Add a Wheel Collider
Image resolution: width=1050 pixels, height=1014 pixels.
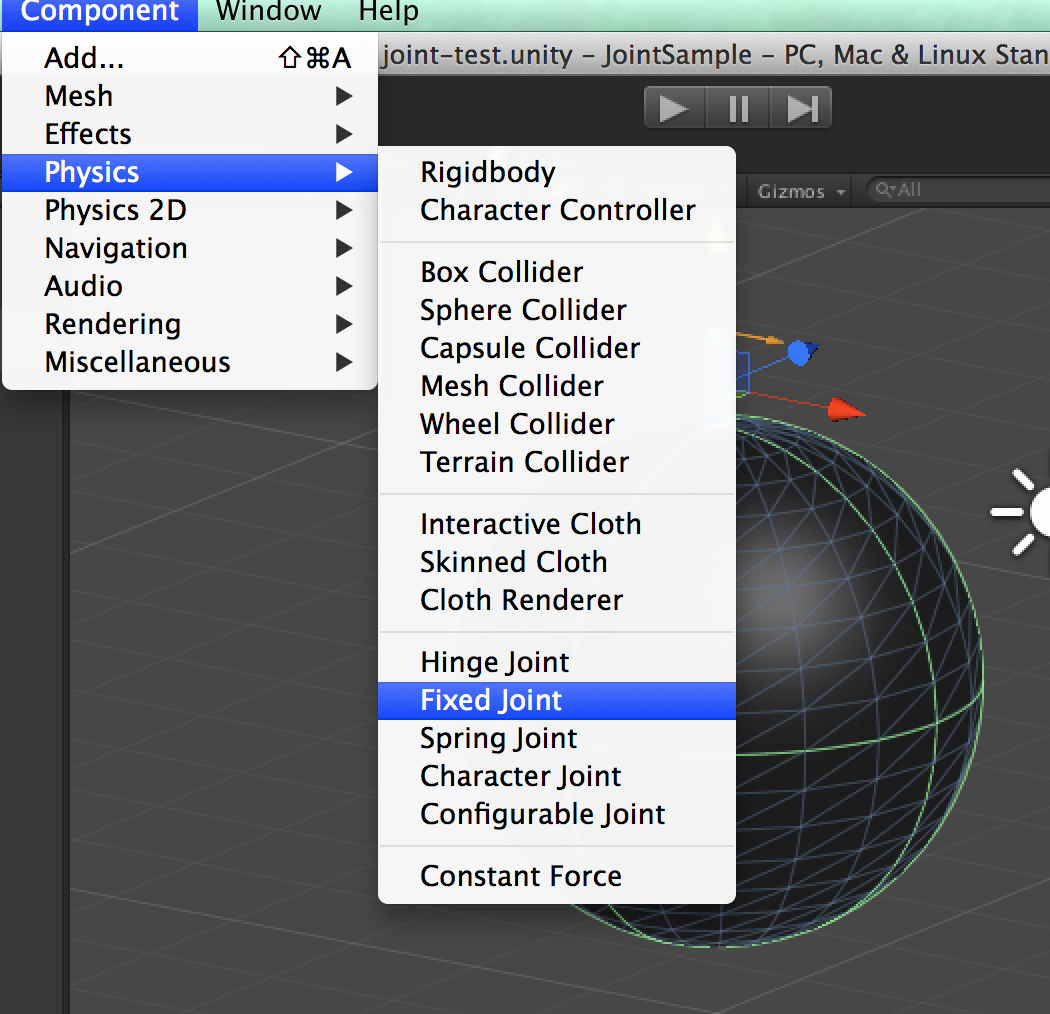(556, 425)
